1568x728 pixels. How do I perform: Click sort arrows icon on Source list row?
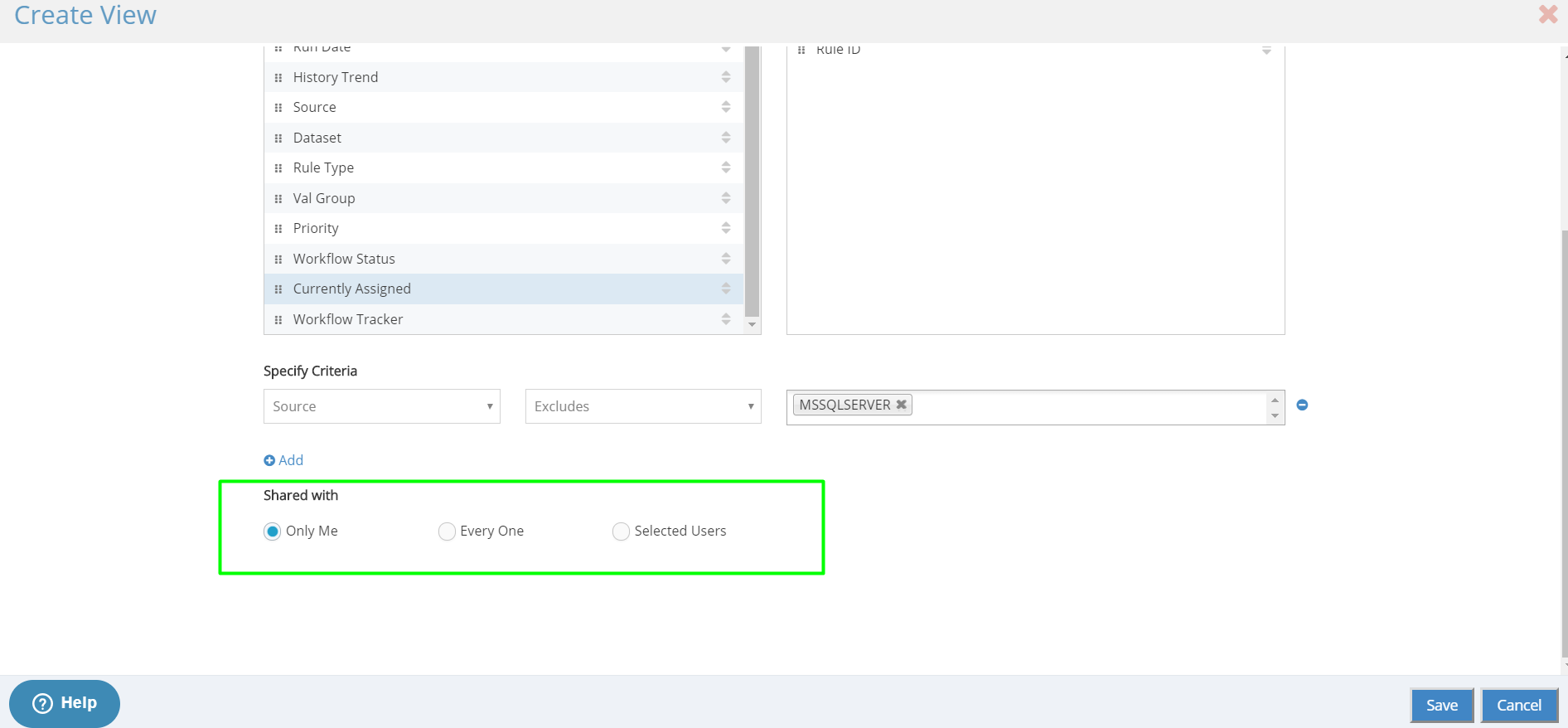(726, 107)
